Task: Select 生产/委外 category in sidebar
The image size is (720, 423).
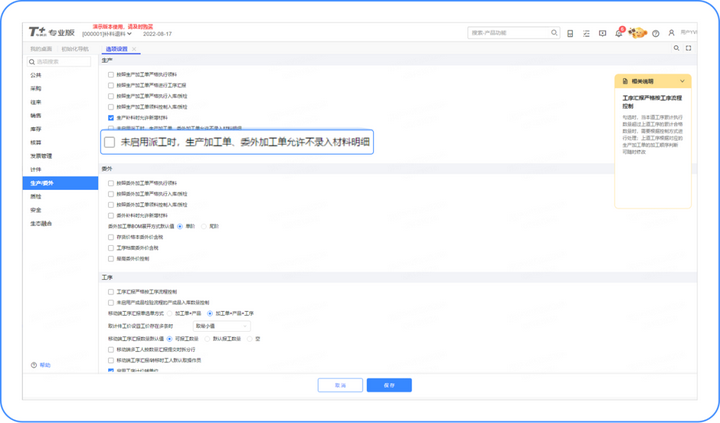Action: (60, 183)
